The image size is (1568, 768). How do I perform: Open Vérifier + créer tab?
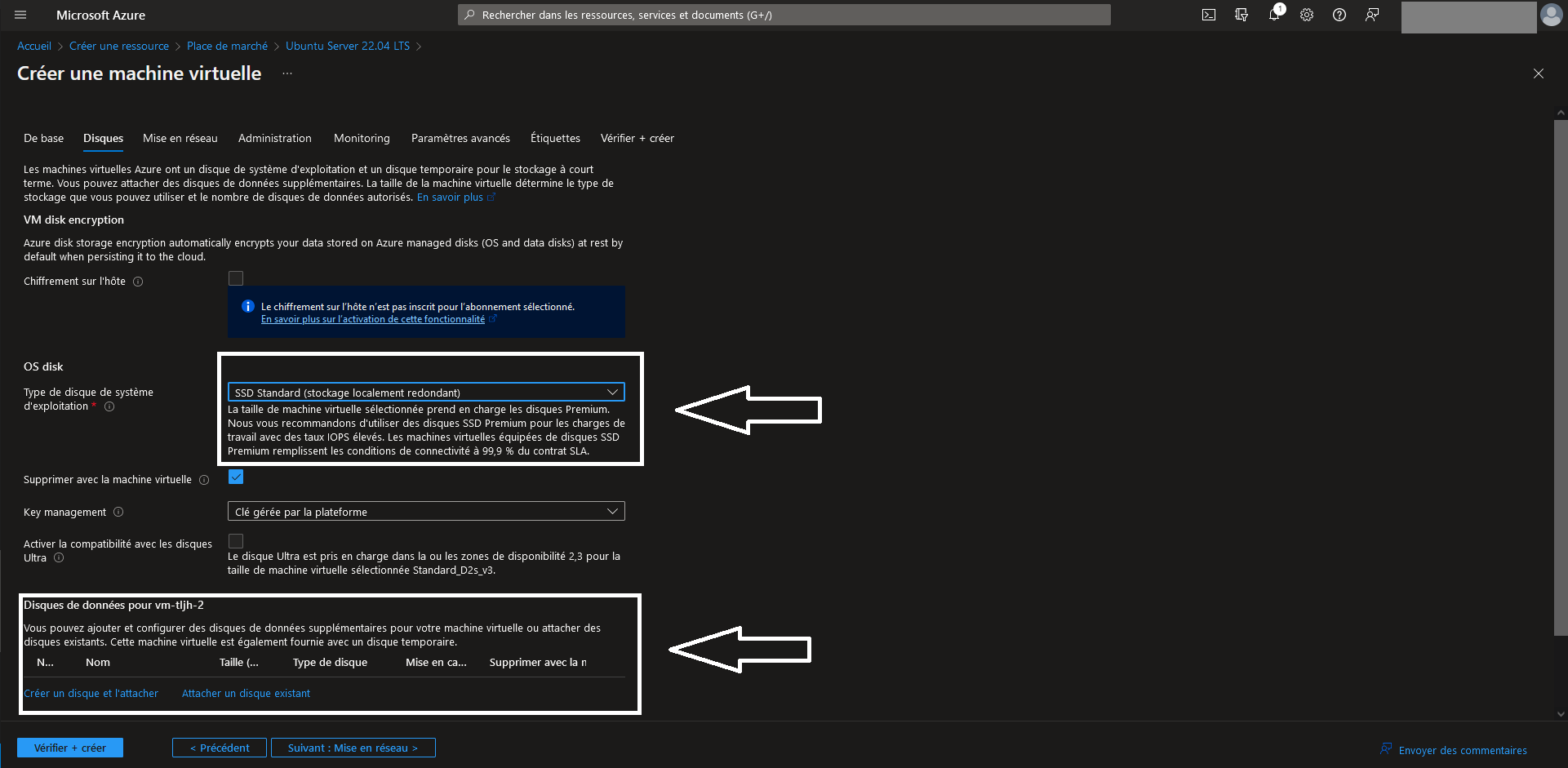point(637,138)
